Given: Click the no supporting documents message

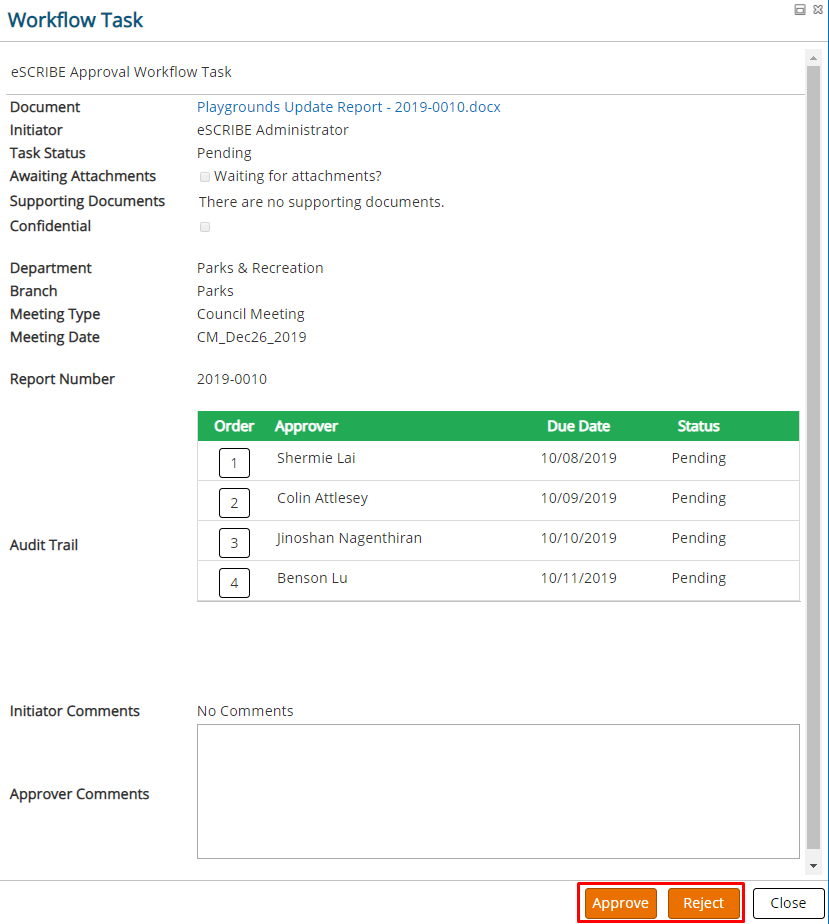Looking at the screenshot, I should [x=321, y=202].
